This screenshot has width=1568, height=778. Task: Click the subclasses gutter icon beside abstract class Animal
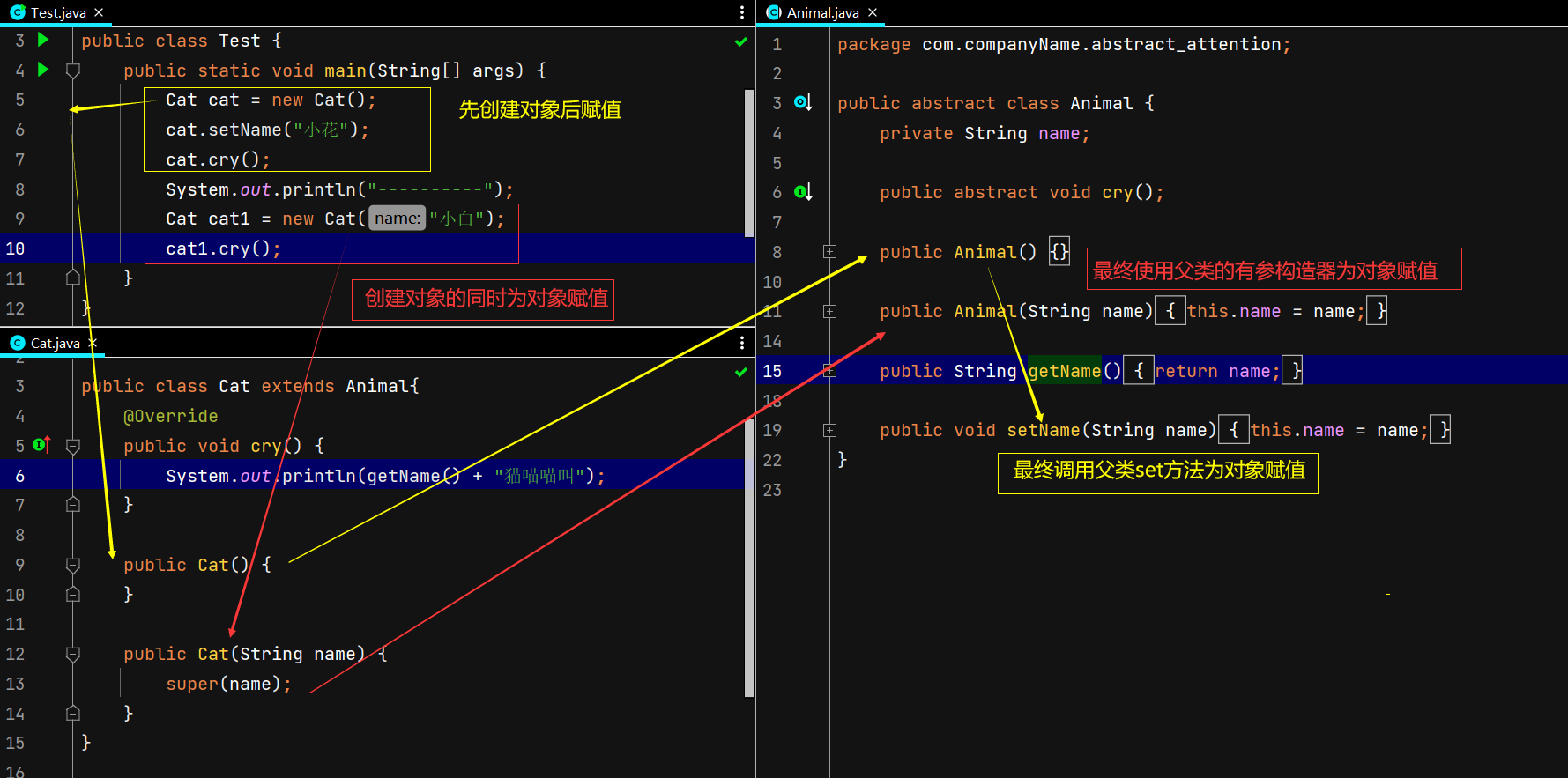pos(802,102)
